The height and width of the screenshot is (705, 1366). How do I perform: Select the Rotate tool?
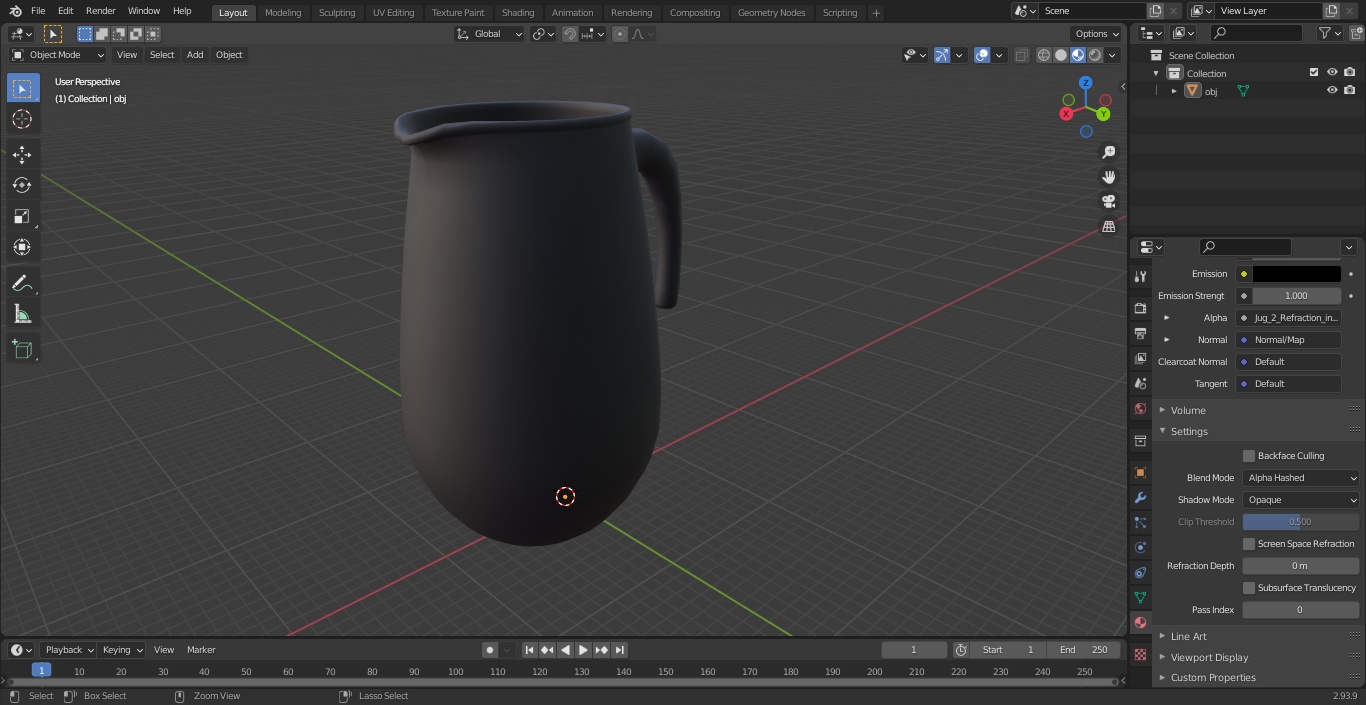[22, 185]
